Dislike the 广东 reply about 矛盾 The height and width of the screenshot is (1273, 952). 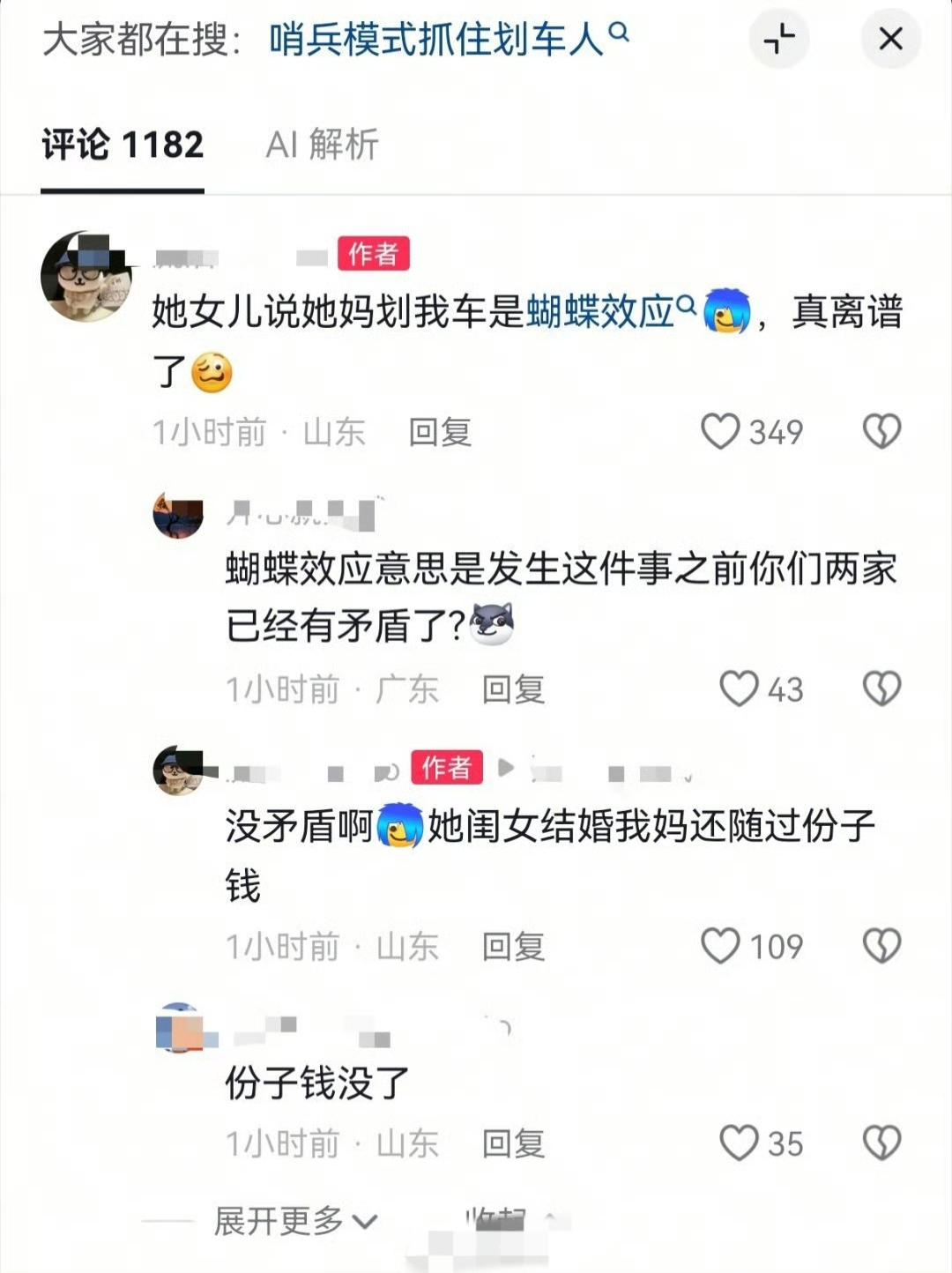[881, 689]
